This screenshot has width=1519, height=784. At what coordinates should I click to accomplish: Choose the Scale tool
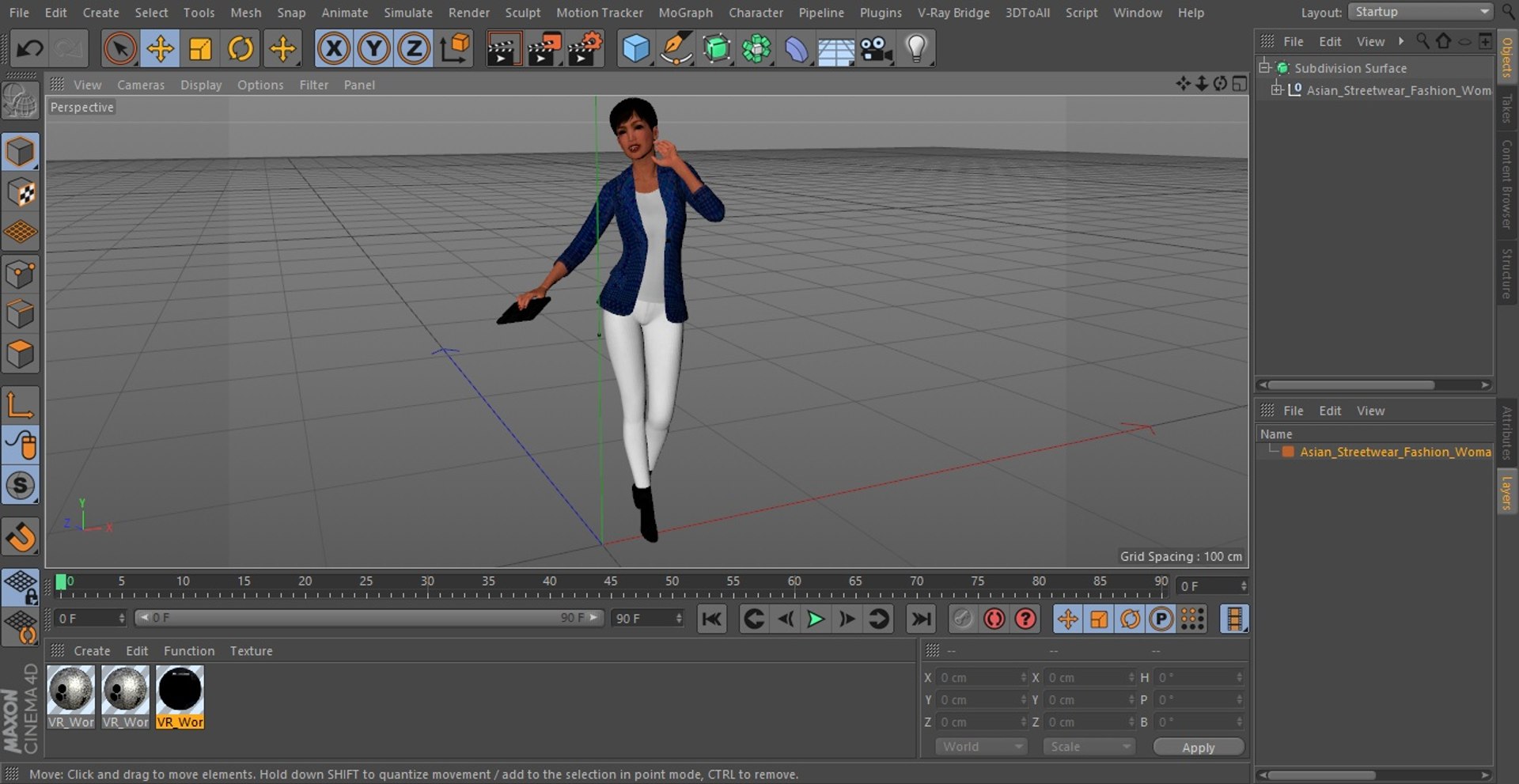(201, 49)
